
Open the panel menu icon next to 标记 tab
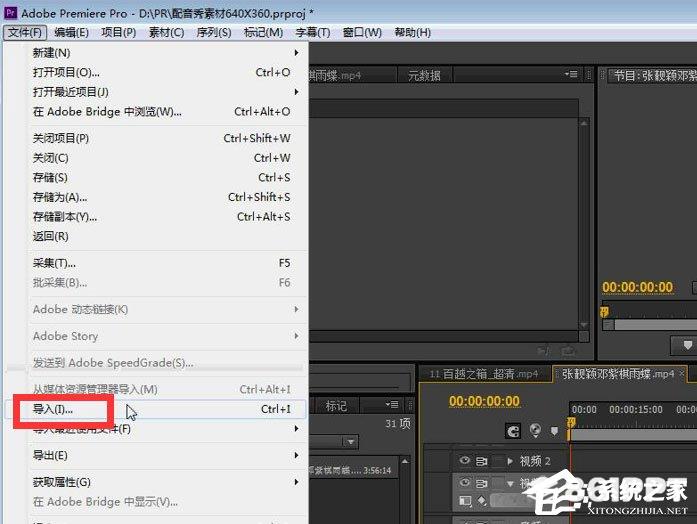392,404
